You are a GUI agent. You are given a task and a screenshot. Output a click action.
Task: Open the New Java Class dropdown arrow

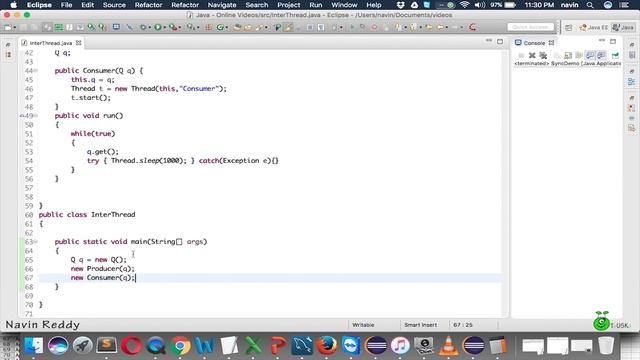click(227, 27)
